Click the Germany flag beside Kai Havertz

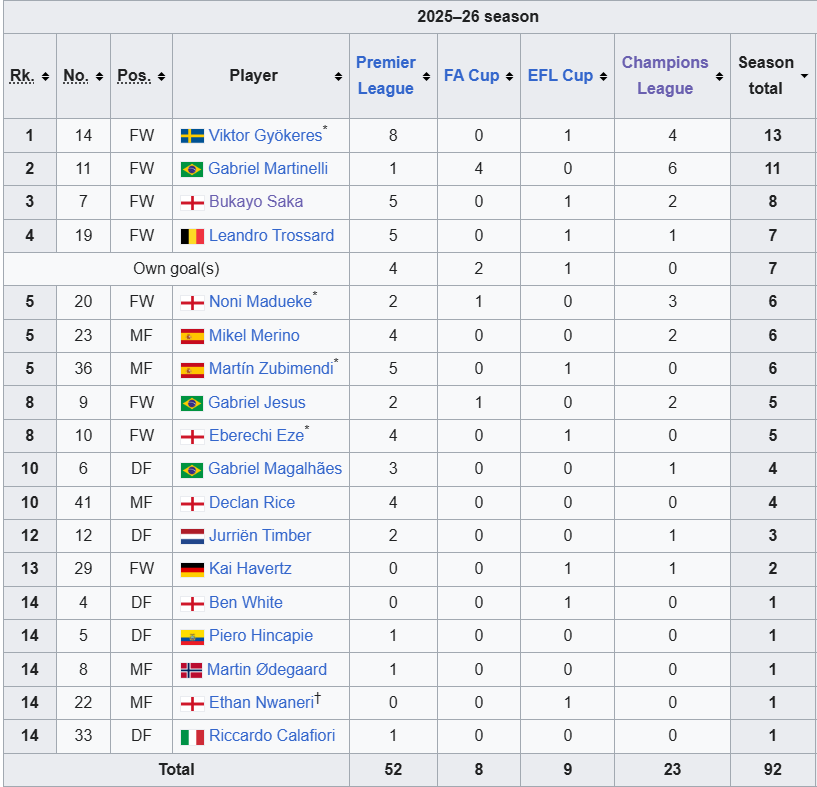click(192, 569)
